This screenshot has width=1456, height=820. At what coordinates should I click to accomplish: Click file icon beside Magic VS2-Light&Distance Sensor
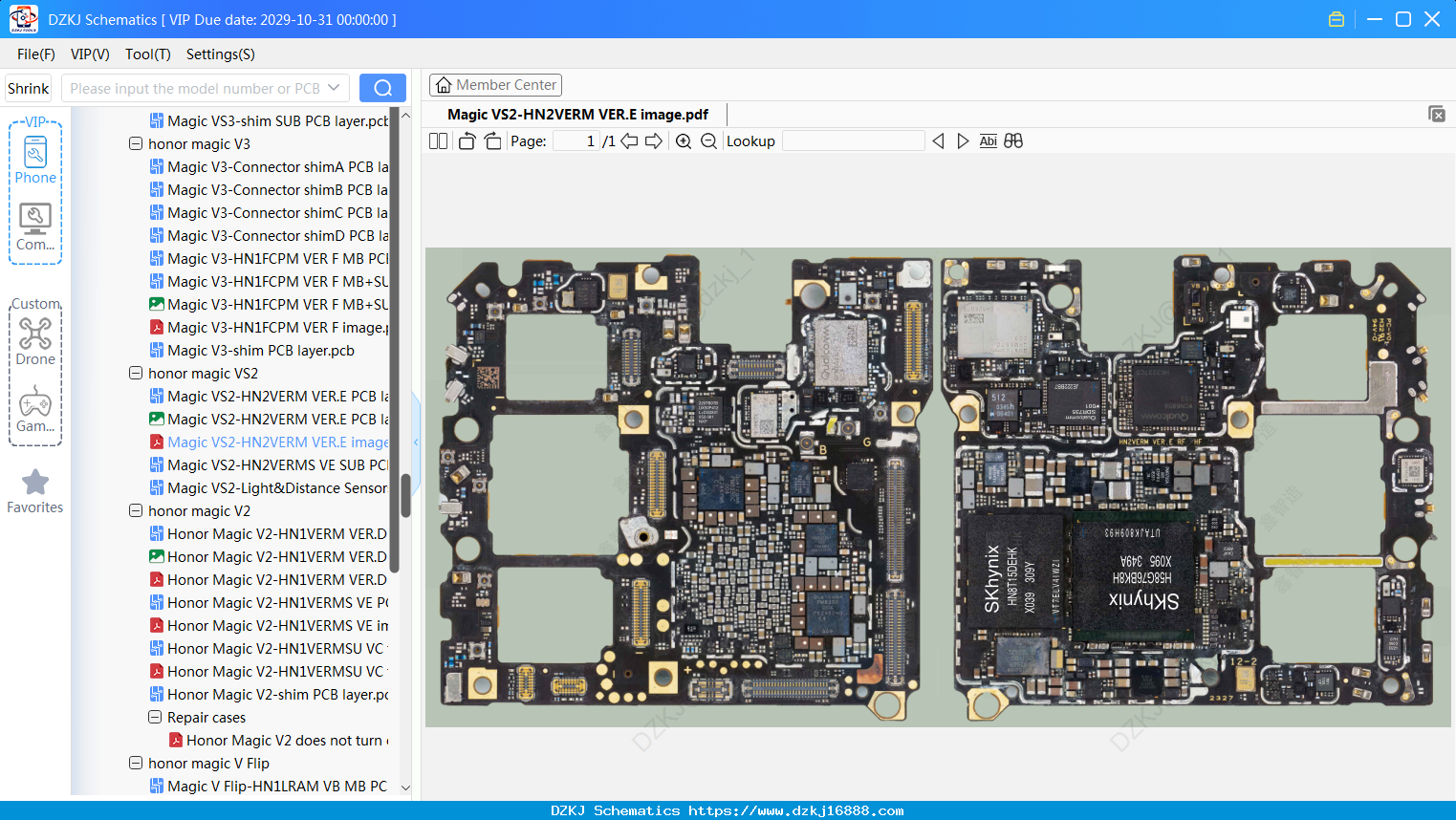click(157, 488)
